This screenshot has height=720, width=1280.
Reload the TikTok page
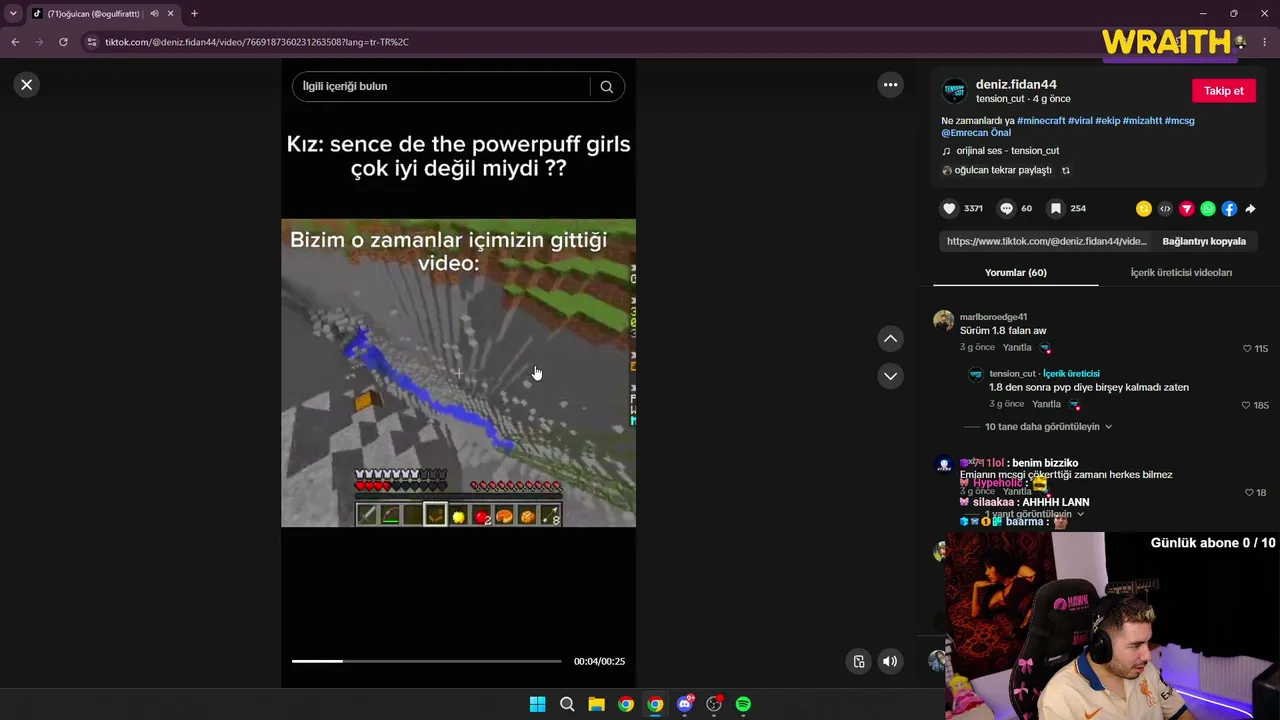[63, 42]
